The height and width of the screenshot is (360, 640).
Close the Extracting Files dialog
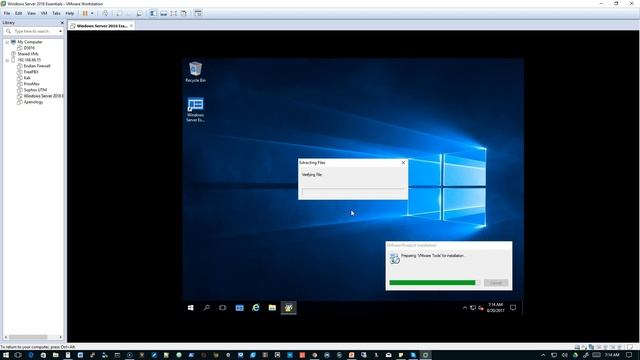[403, 162]
